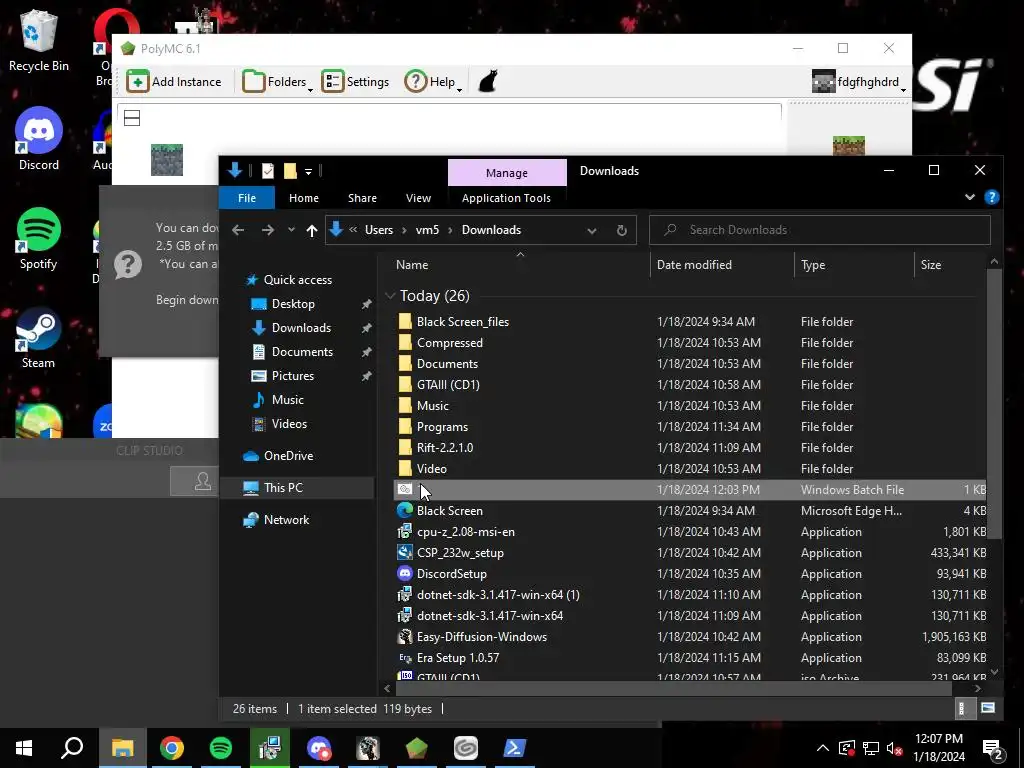Image resolution: width=1024 pixels, height=768 pixels.
Task: Click the vm5 breadcrumb in address bar
Action: (x=427, y=230)
